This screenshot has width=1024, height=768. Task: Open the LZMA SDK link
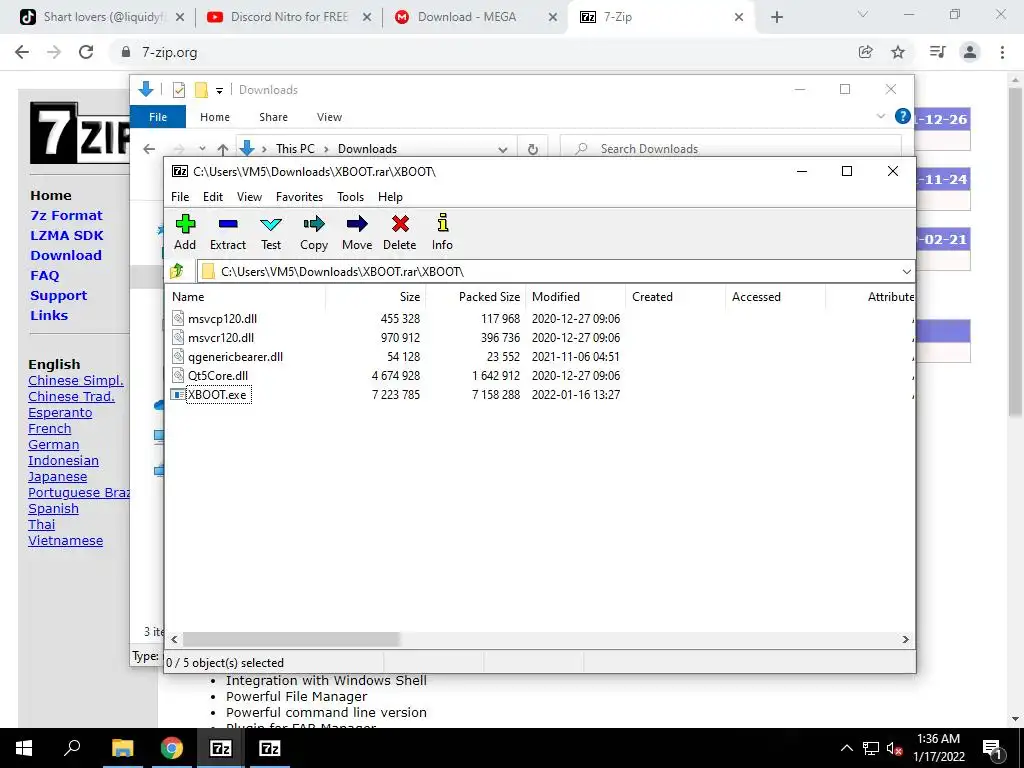67,235
